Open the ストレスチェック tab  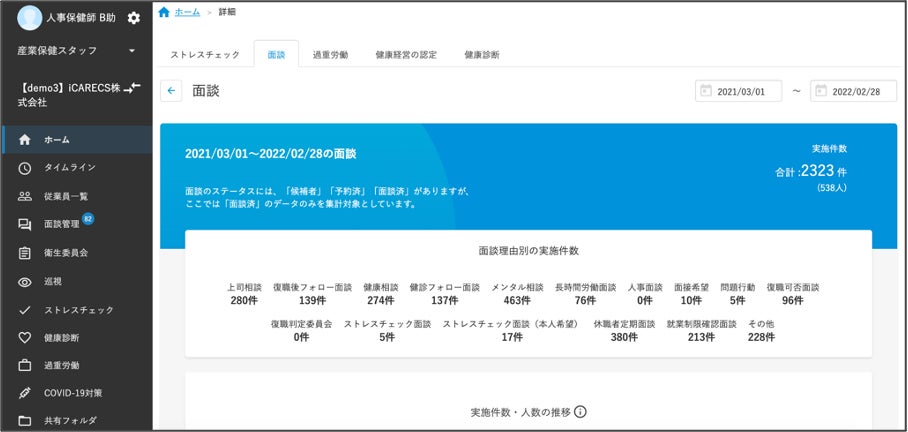pos(205,55)
